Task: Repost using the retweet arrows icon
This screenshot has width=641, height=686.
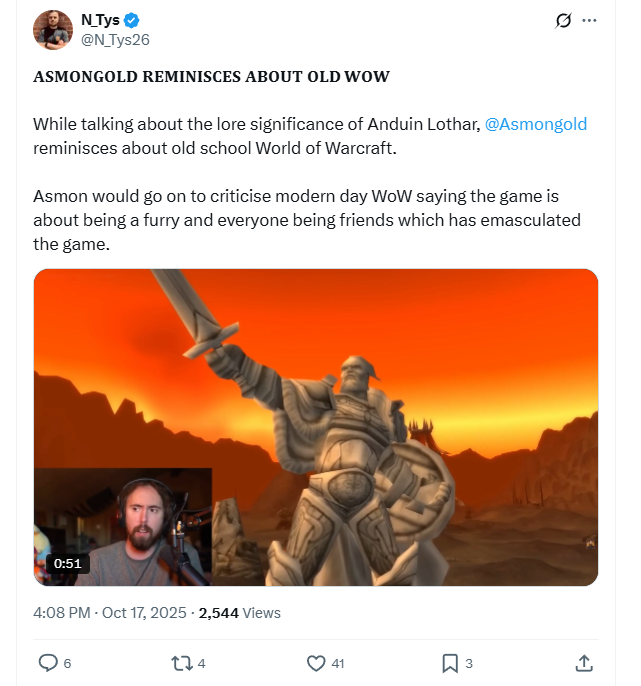Action: (x=182, y=663)
